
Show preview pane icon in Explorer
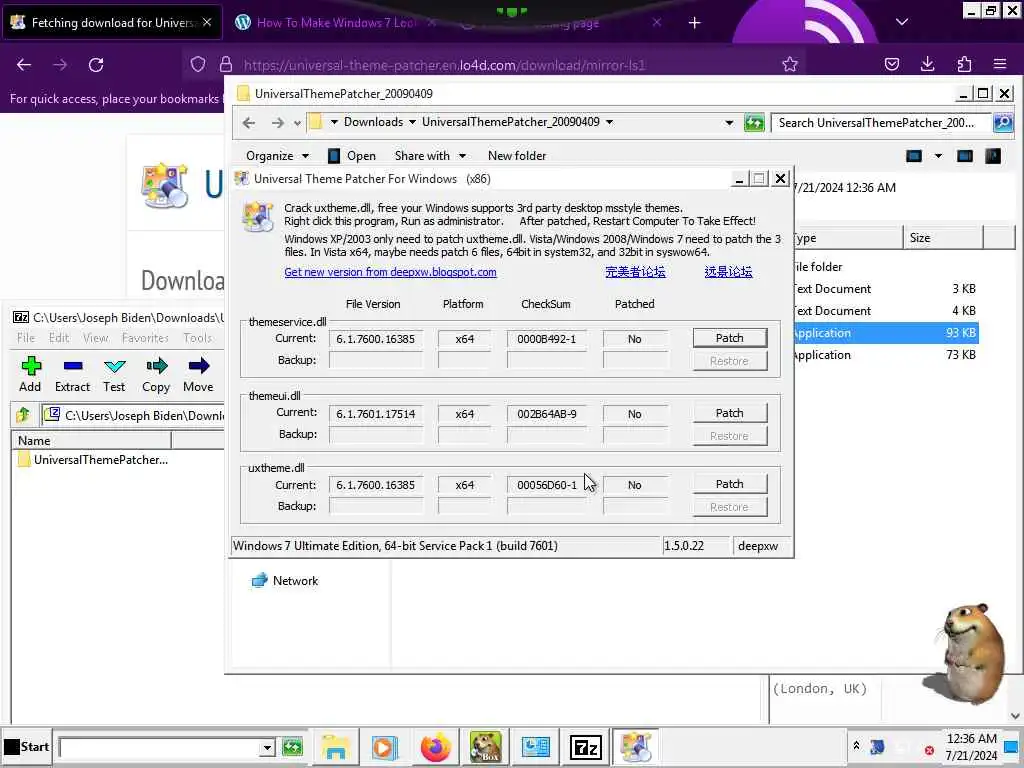pos(965,155)
